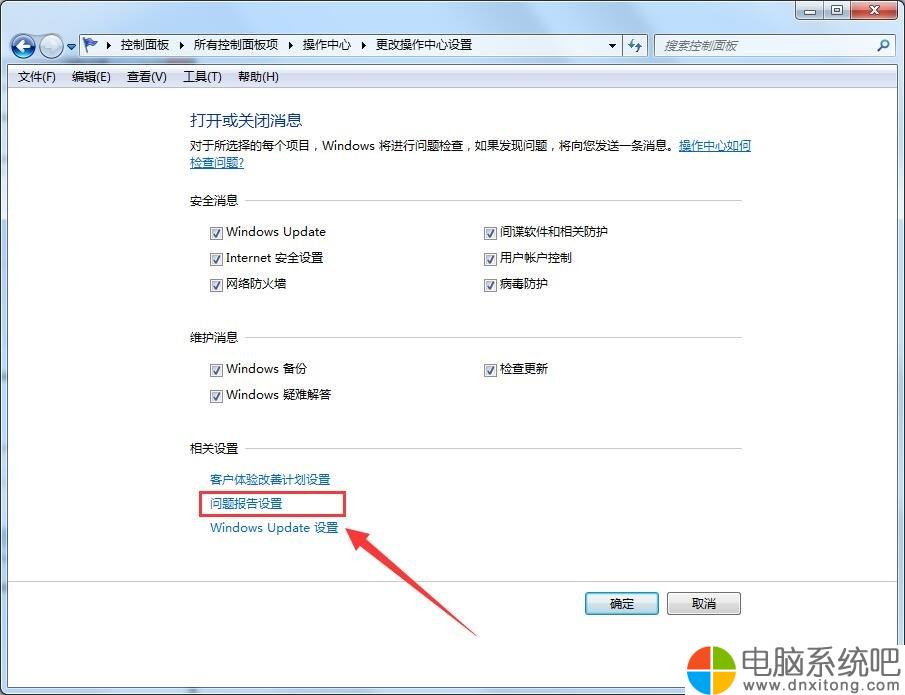
Task: Go to 所有控制面板项 breadcrumb
Action: (235, 44)
